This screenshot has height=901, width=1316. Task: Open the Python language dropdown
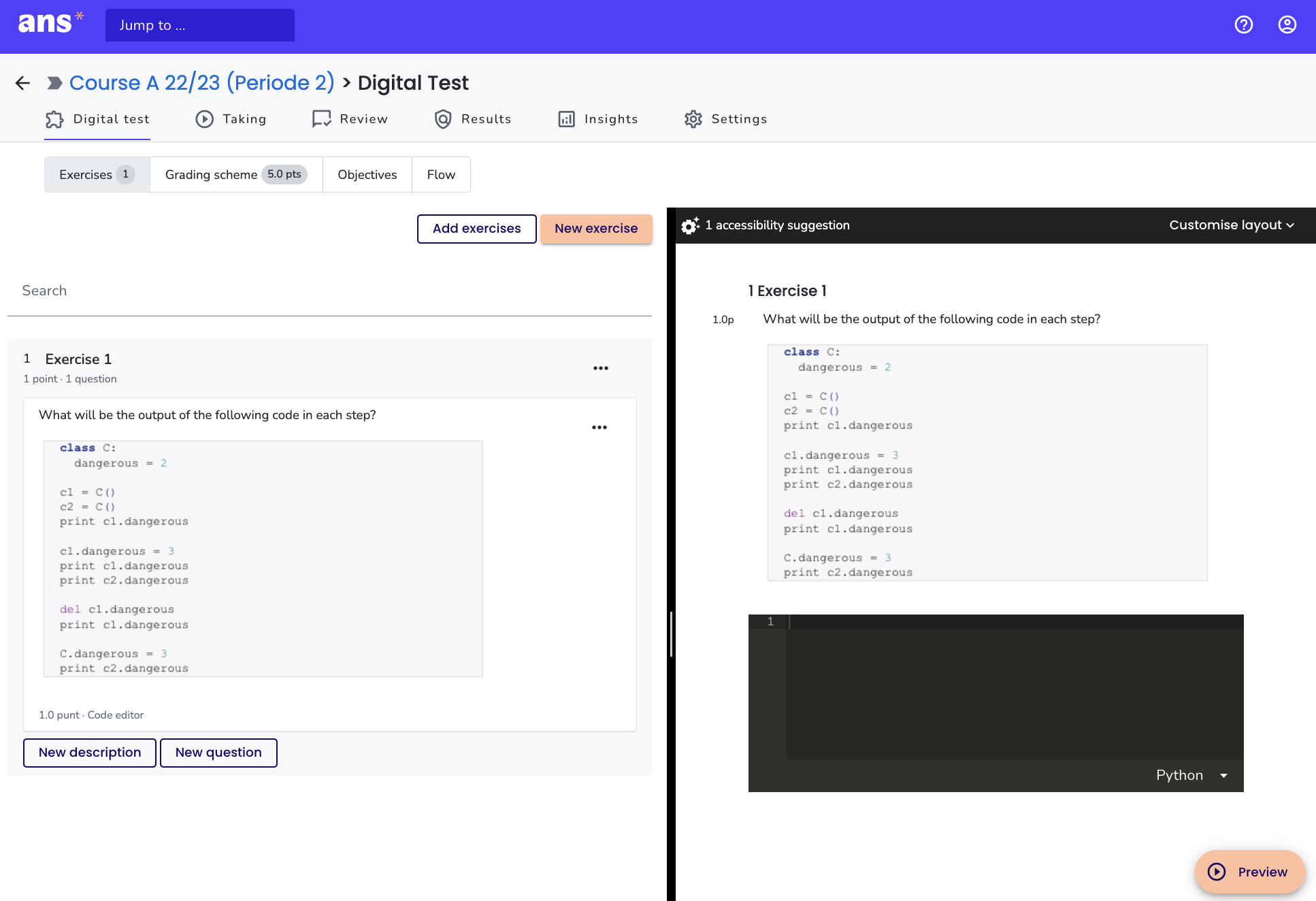click(x=1192, y=775)
